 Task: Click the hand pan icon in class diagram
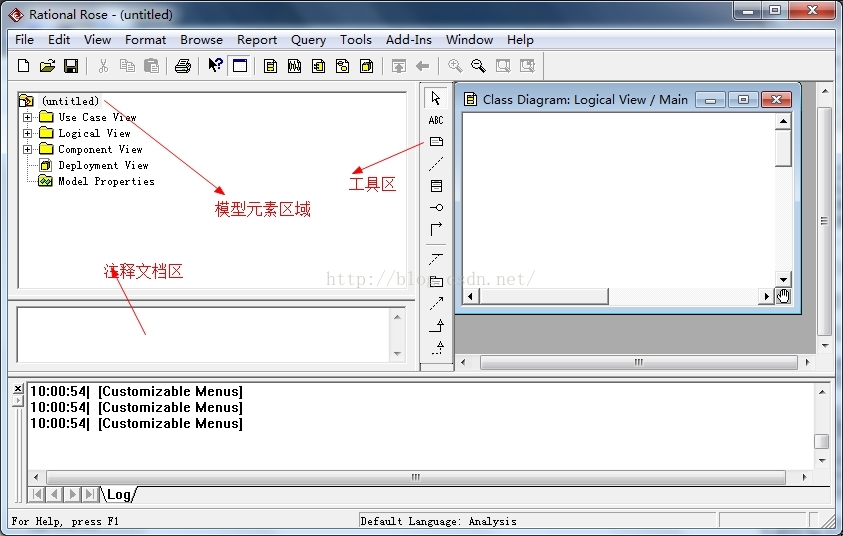click(783, 296)
